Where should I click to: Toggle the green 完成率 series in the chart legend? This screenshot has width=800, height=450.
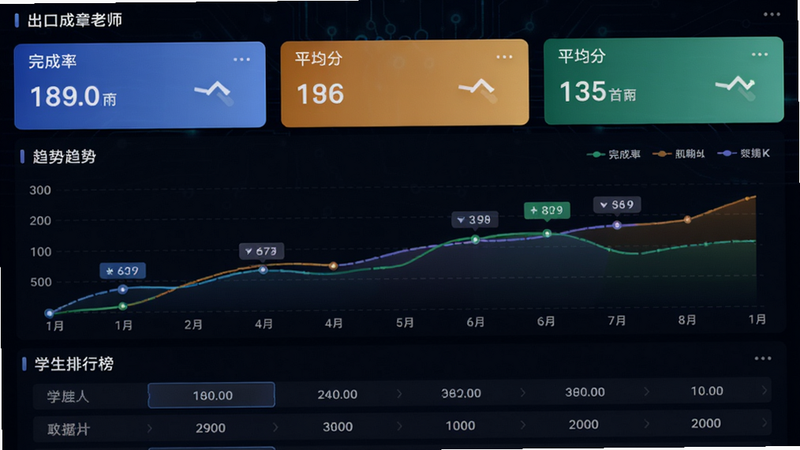pos(614,154)
